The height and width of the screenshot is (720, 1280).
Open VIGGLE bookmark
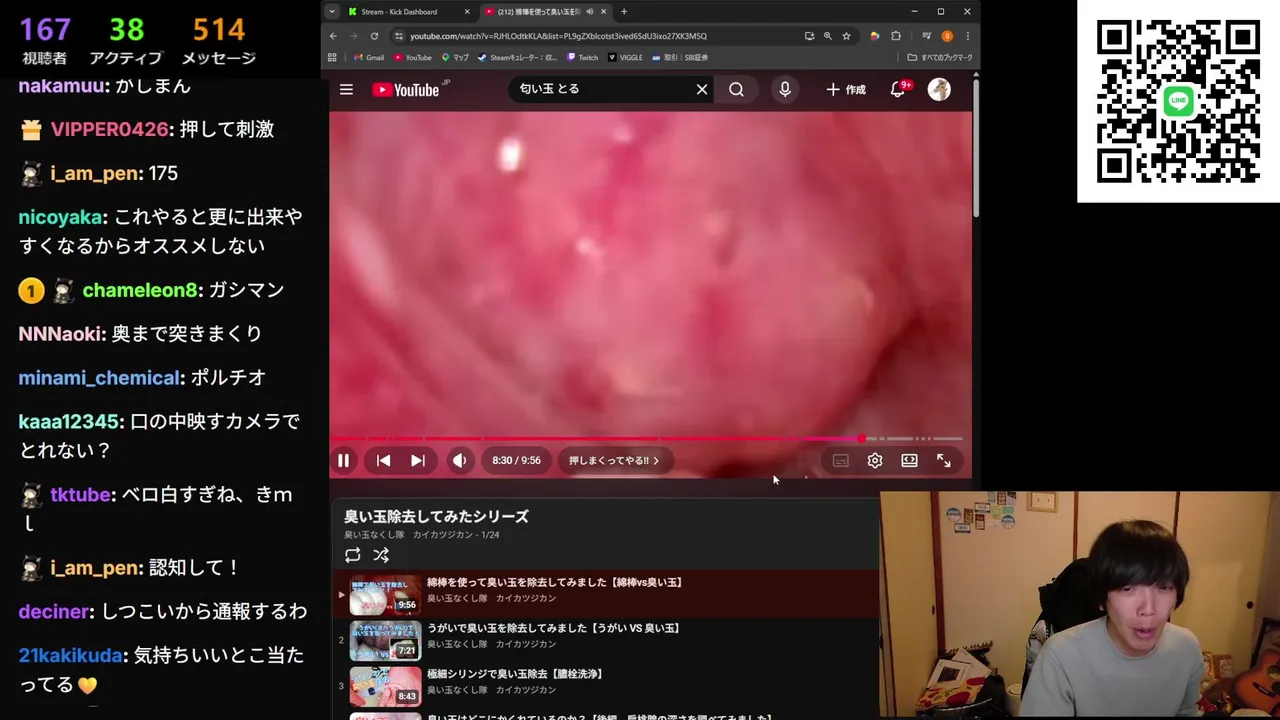(626, 58)
